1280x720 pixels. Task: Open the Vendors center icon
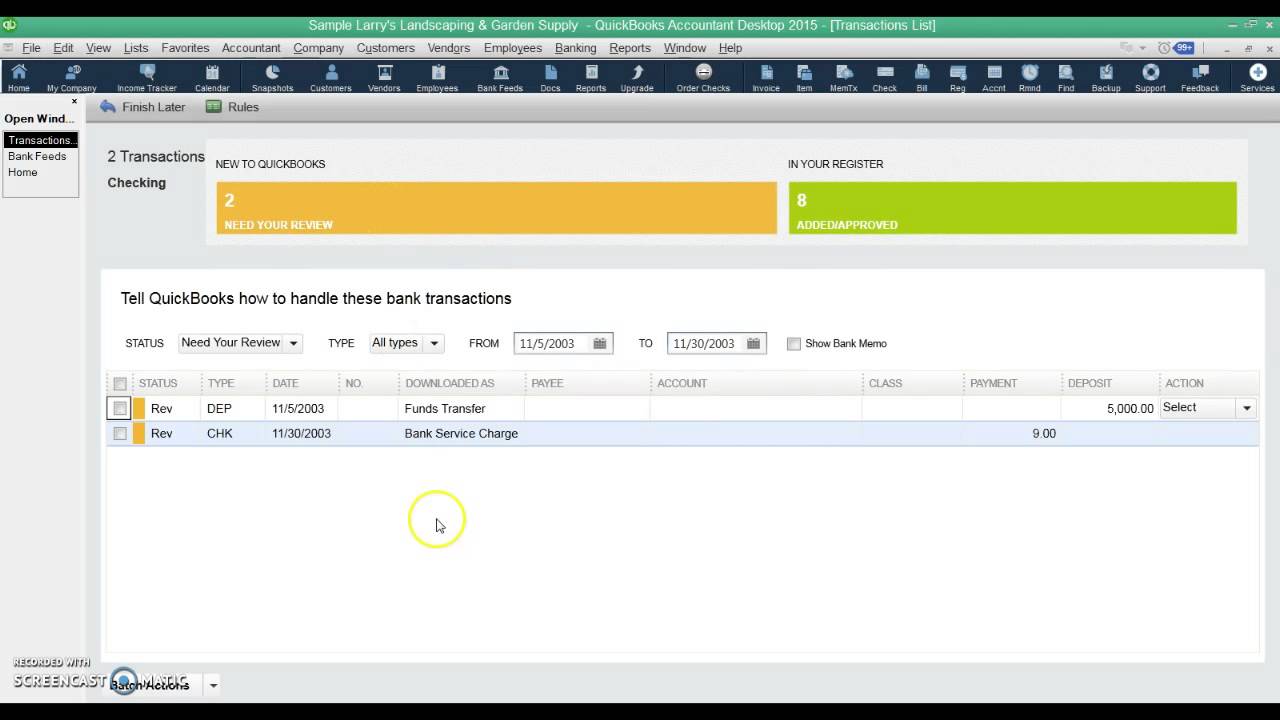point(384,78)
